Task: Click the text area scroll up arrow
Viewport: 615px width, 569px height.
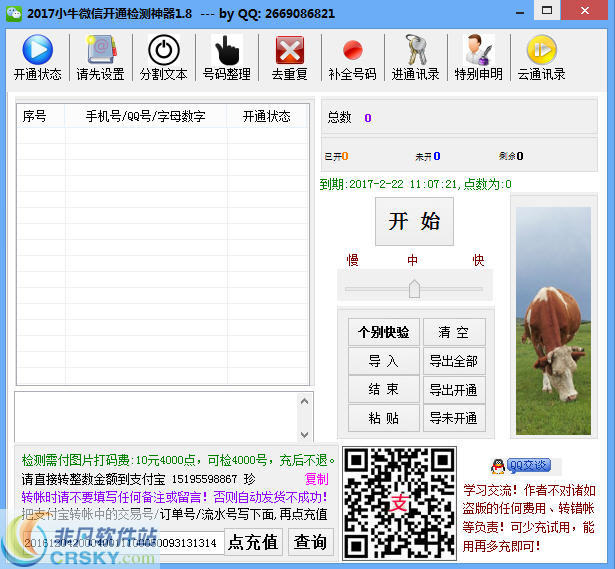Action: 304,401
